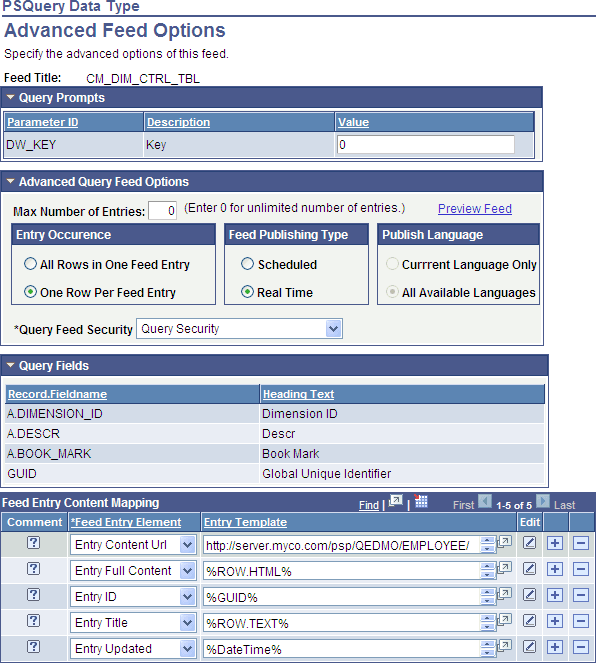Collapse the Query Prompts section
Screen dimensions: 596x663
point(11,98)
